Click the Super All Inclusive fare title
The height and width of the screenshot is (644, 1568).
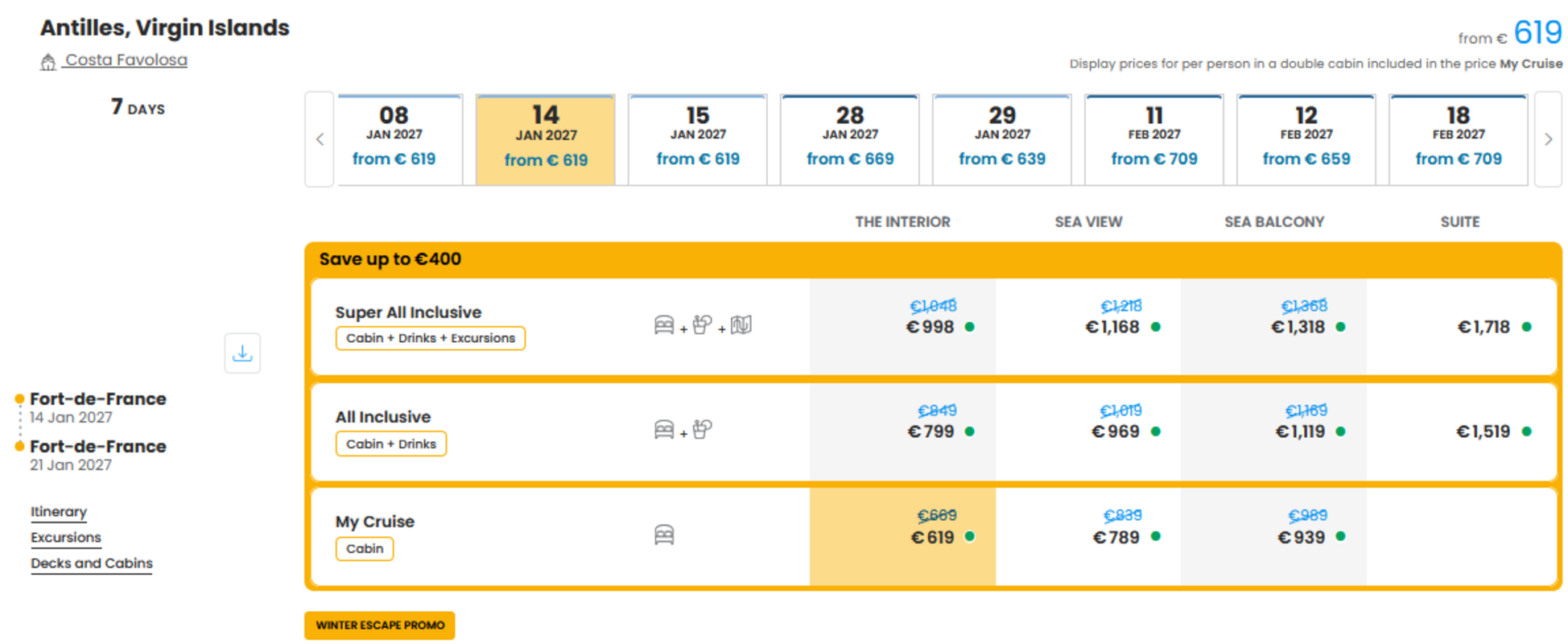click(x=408, y=312)
